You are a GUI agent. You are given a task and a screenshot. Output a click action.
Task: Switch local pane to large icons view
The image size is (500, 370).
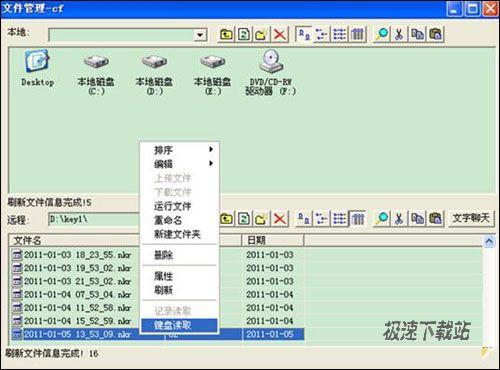pos(304,34)
